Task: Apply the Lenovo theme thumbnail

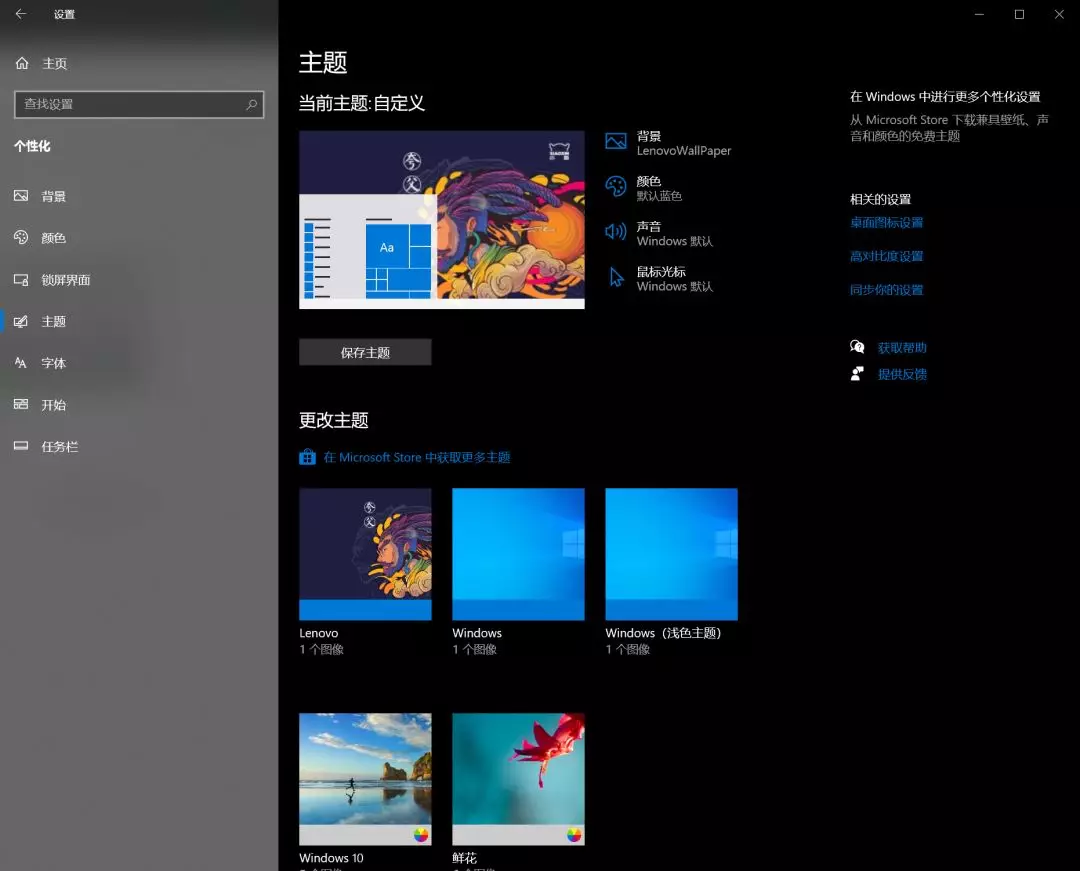Action: 365,554
